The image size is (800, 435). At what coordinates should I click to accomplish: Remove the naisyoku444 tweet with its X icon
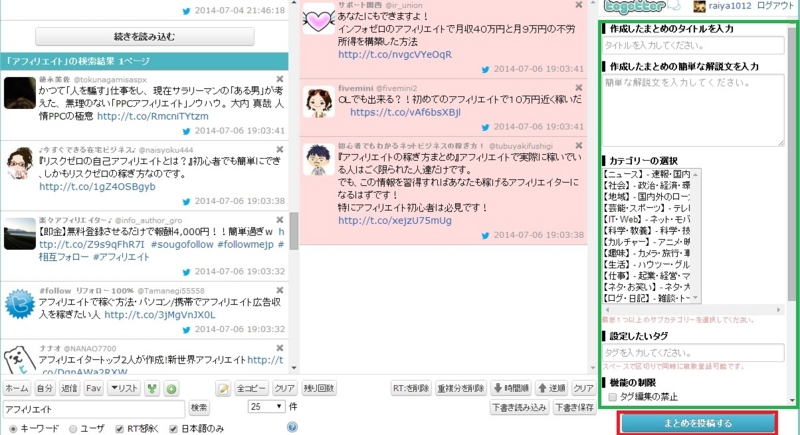pyautogui.click(x=280, y=149)
